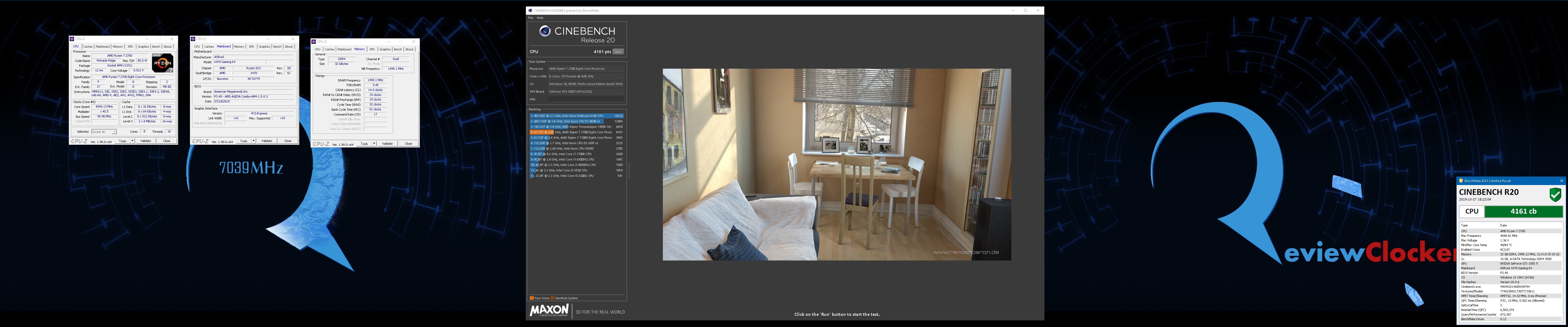Click the green verified checkmark shield in BenchMate
The width and height of the screenshot is (1568, 327).
coord(1555,194)
